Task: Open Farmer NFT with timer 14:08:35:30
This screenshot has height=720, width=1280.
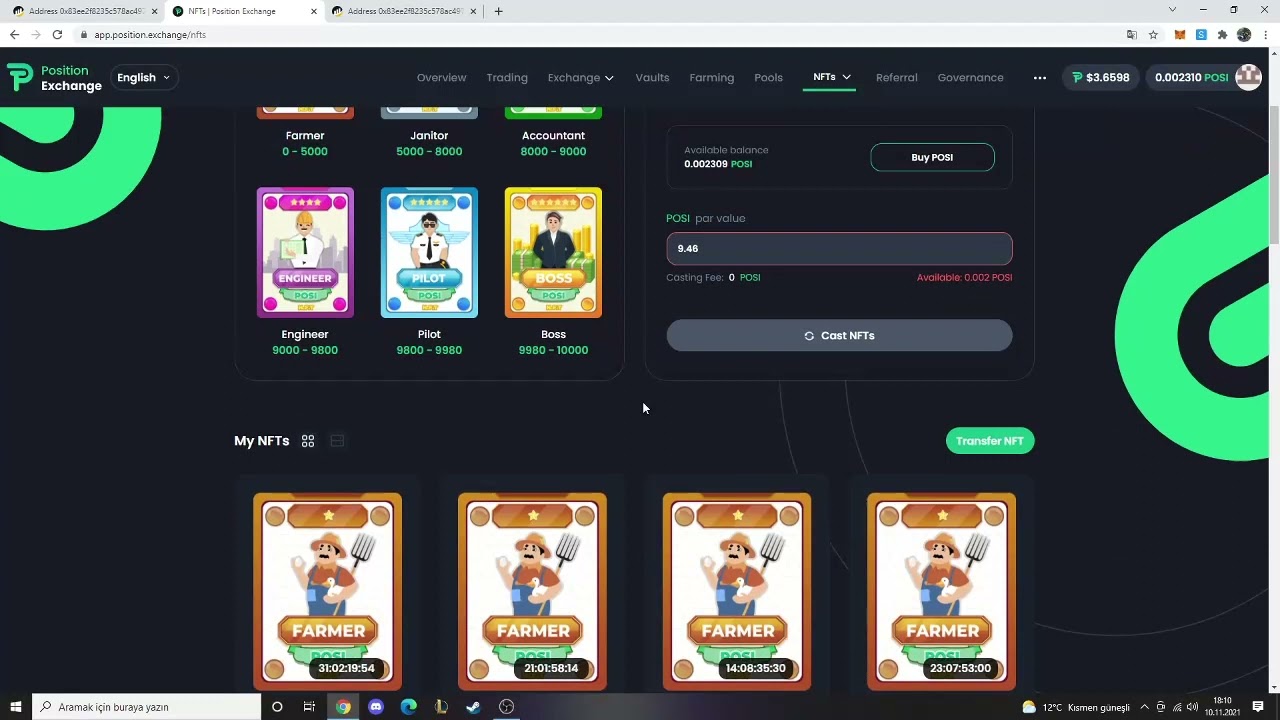Action: 737,591
